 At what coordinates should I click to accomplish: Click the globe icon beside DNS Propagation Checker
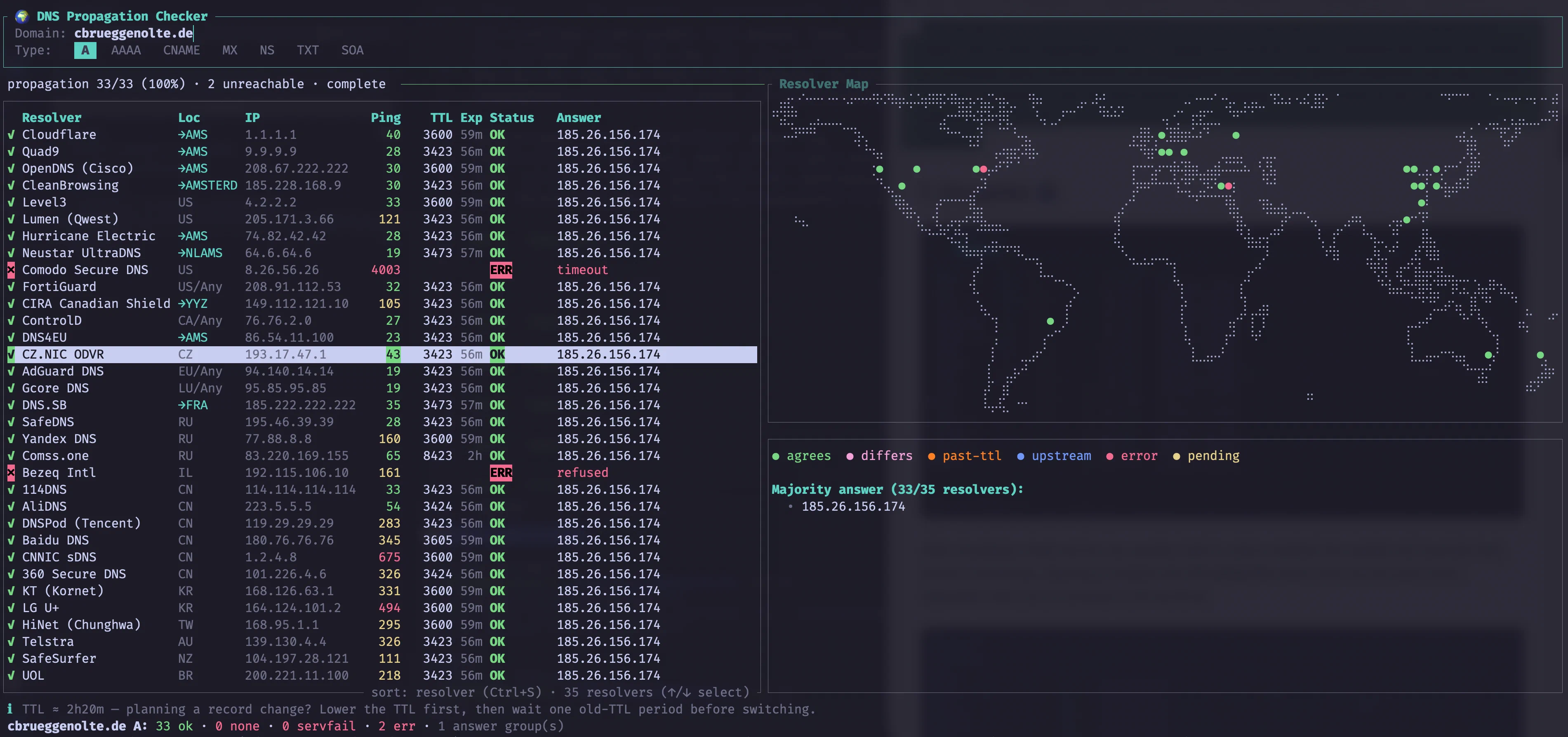click(22, 16)
